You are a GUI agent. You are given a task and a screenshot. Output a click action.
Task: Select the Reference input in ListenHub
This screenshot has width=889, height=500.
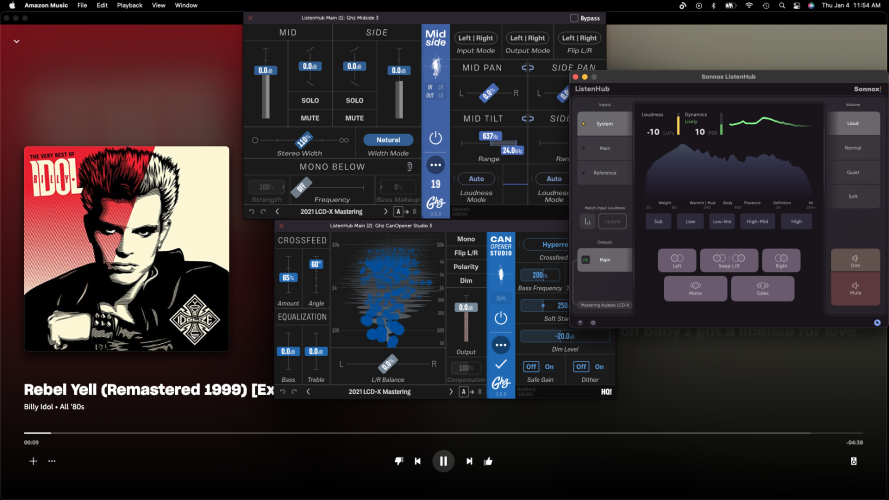[604, 173]
